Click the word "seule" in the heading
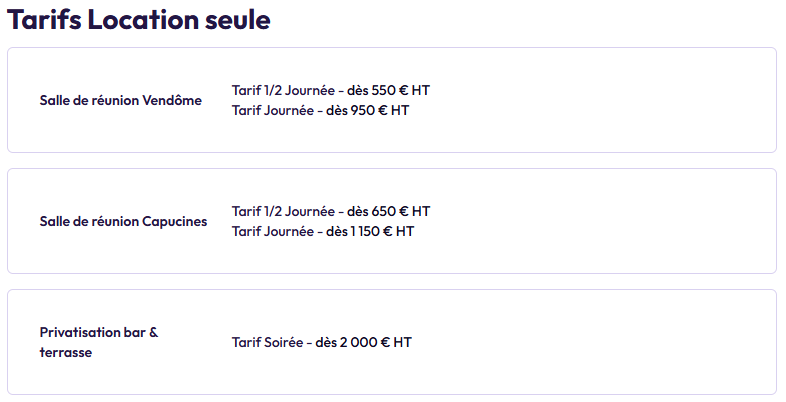Screen dimensions: 786x402 click(x=236, y=19)
